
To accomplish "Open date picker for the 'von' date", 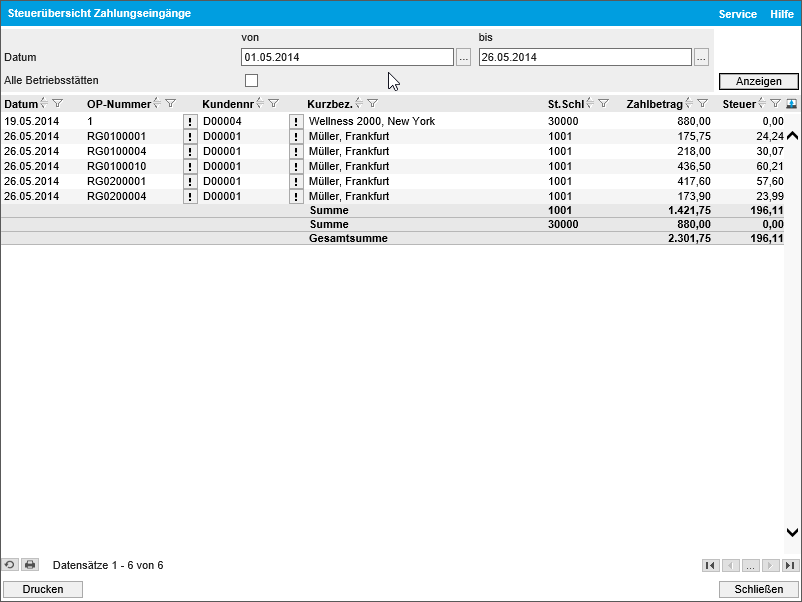I will click(463, 58).
